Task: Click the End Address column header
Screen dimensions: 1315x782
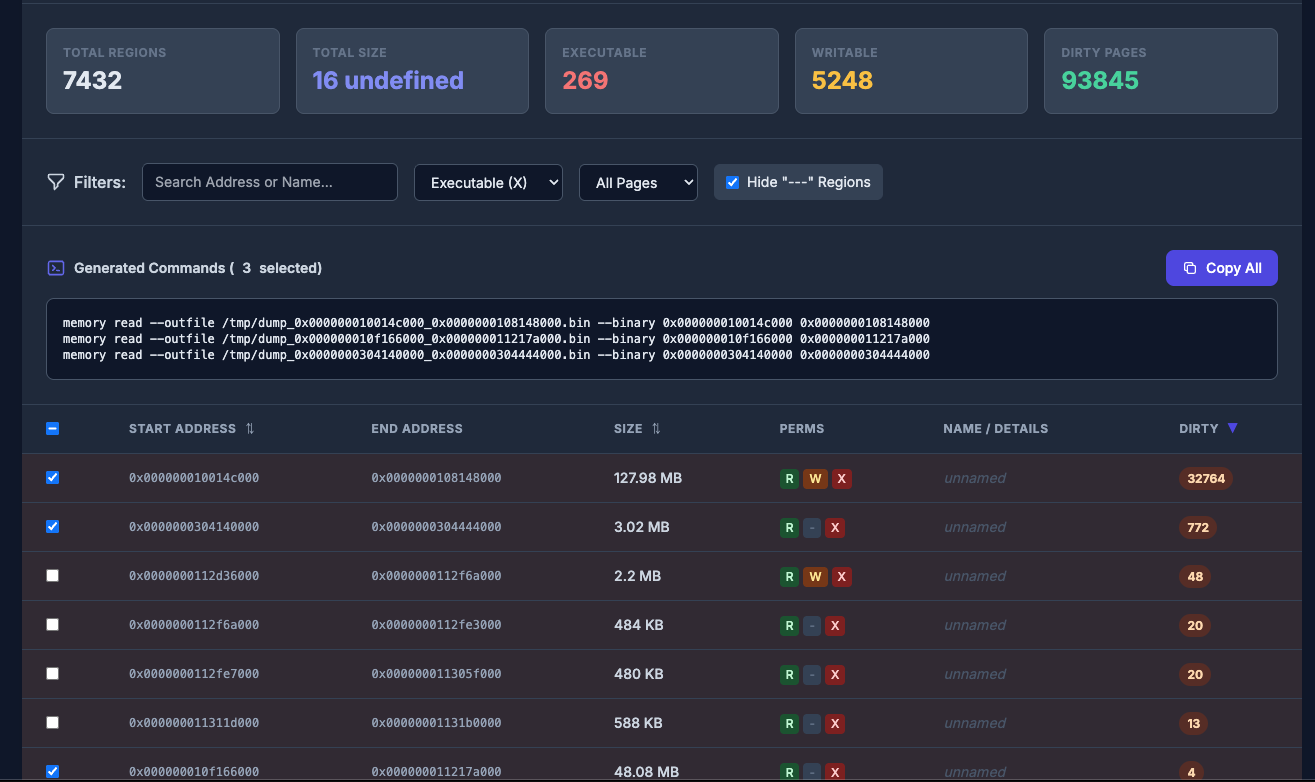Action: [417, 429]
